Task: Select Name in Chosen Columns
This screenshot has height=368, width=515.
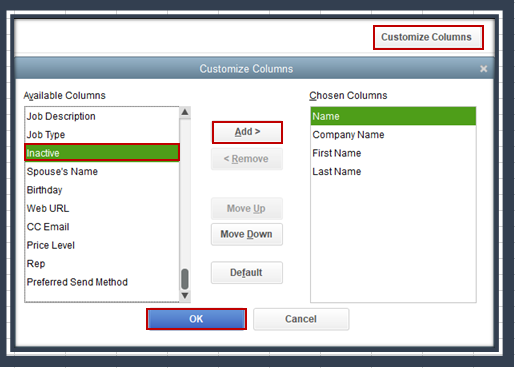Action: click(393, 116)
